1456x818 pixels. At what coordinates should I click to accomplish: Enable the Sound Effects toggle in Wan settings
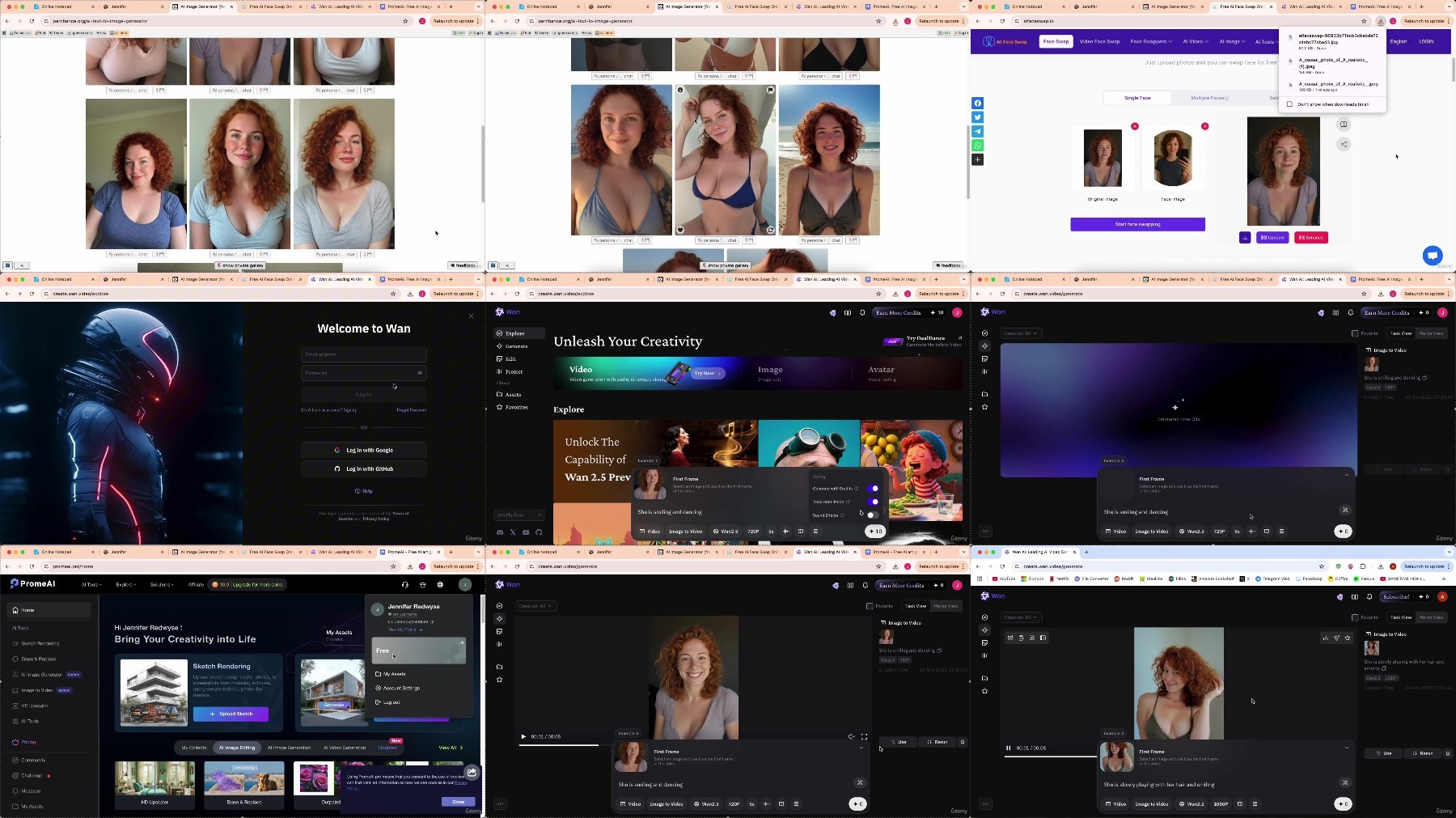(872, 515)
